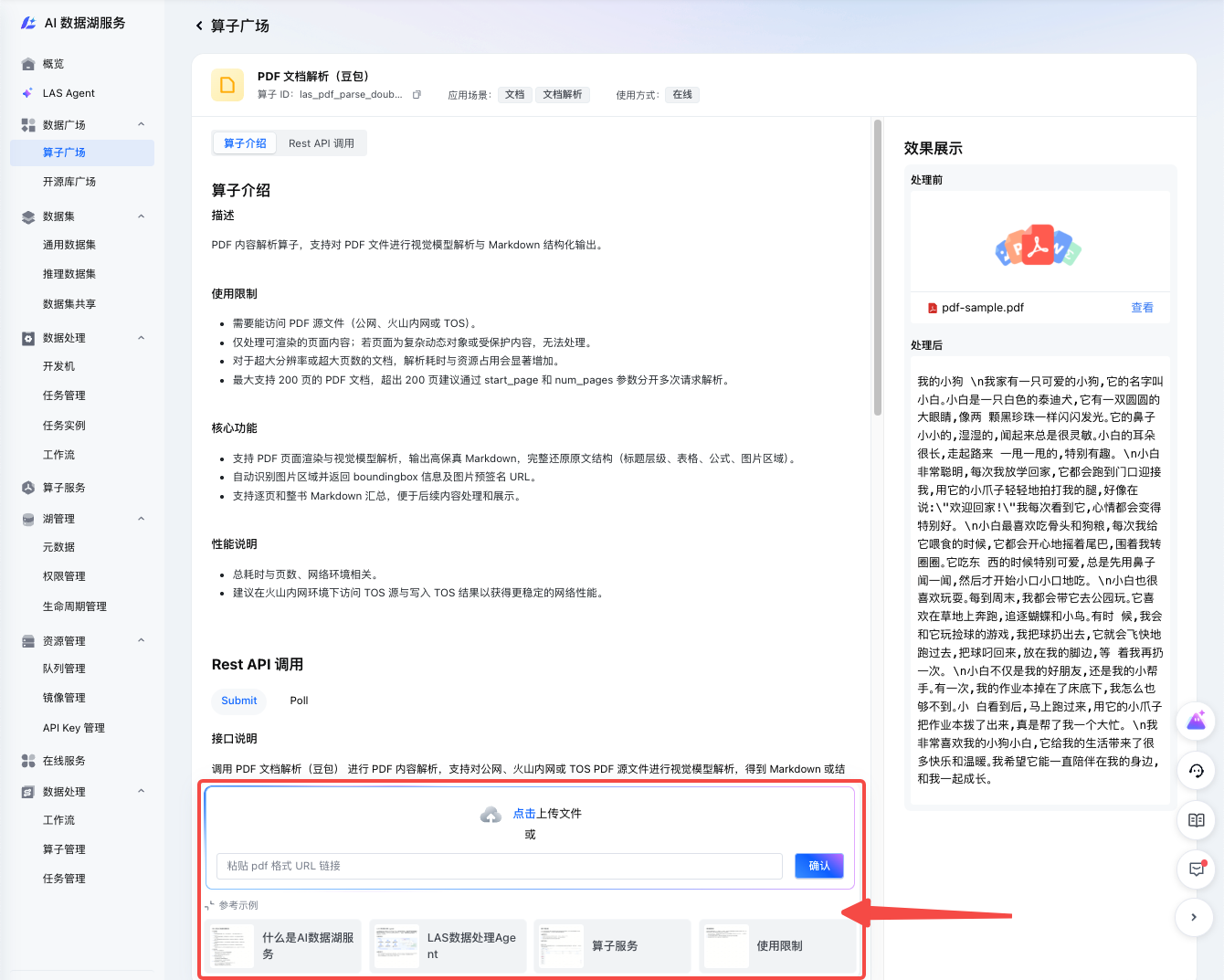Screen dimensions: 1224x980
Task: Click 查看 link for pdf-sample.pdf
Action: coord(1142,308)
